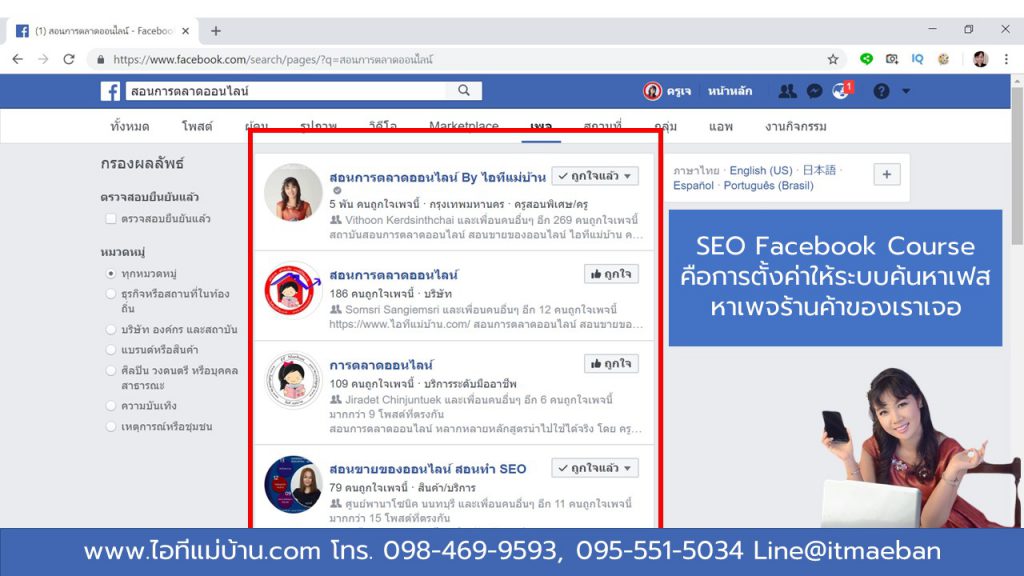Open Messenger from the top navigation bar
This screenshot has height=576, width=1024.
point(815,90)
